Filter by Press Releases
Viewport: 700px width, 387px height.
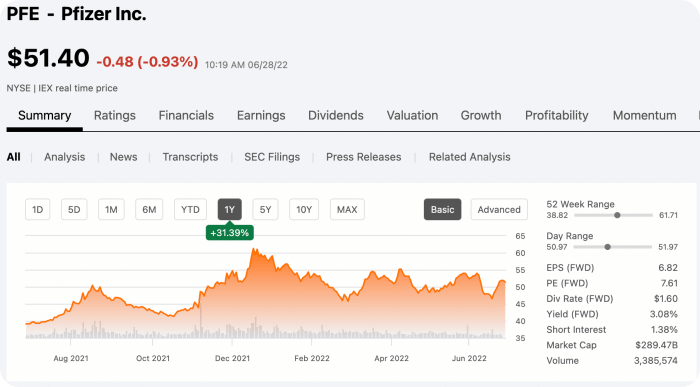point(363,157)
